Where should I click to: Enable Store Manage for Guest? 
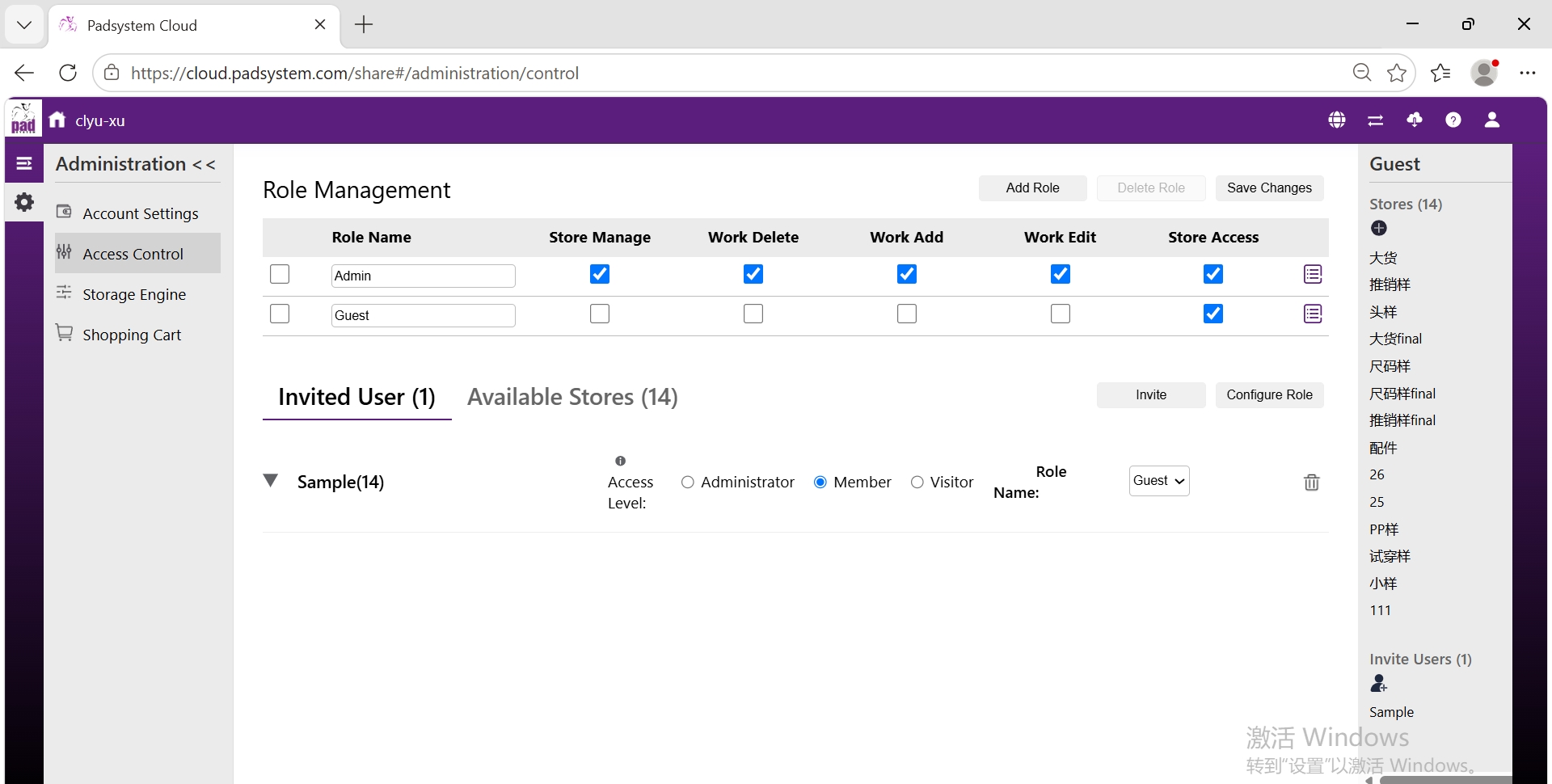[x=600, y=314]
